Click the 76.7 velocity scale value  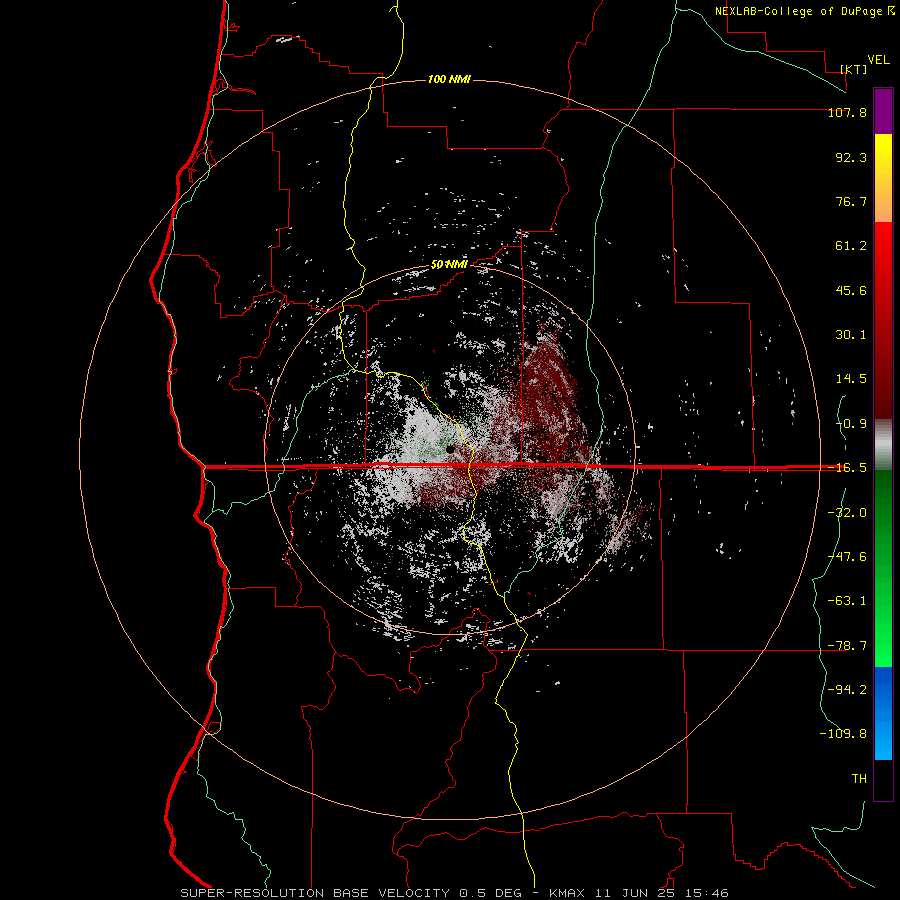tap(851, 201)
